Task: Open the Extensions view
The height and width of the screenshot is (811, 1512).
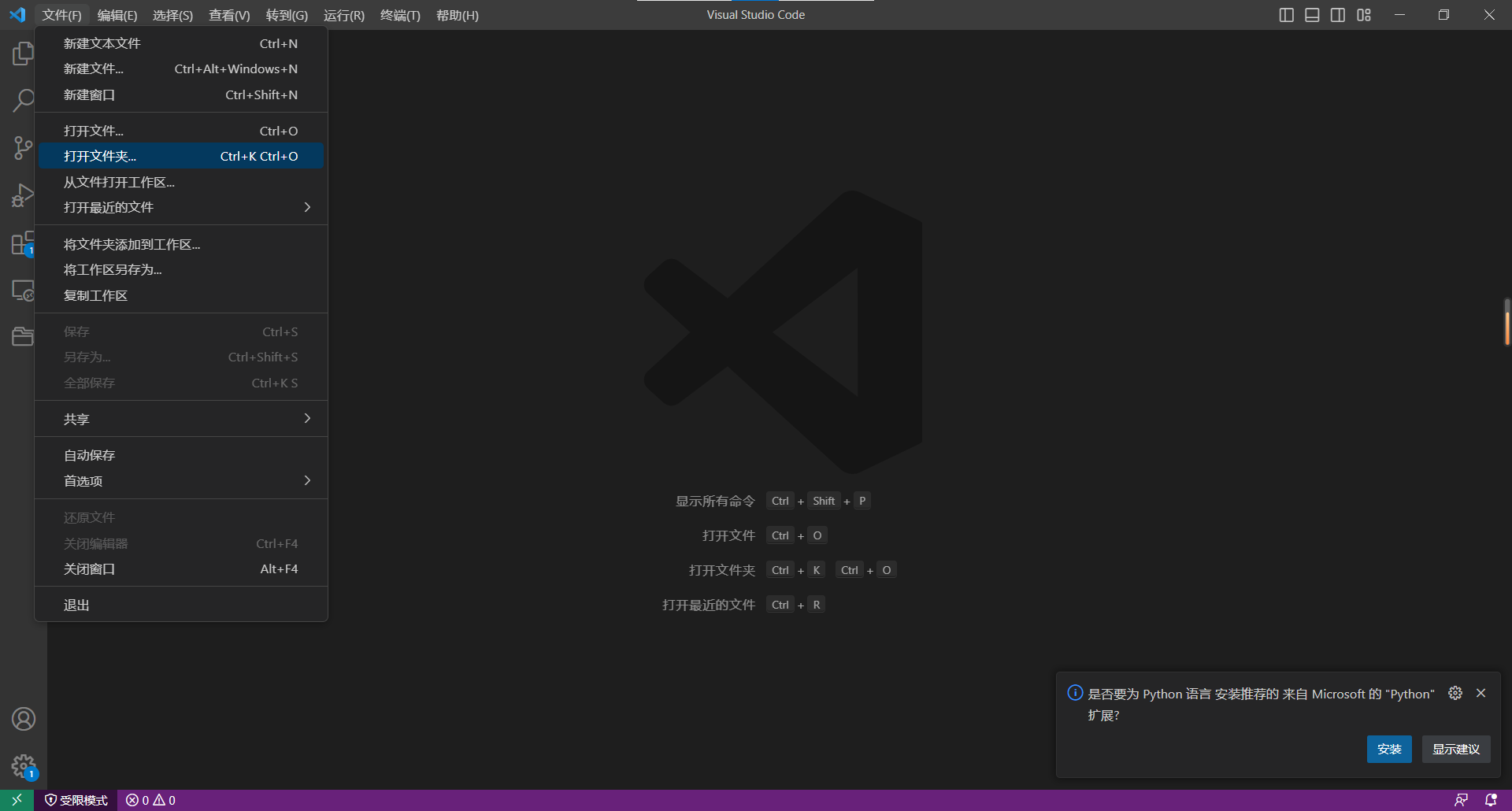Action: 23,243
